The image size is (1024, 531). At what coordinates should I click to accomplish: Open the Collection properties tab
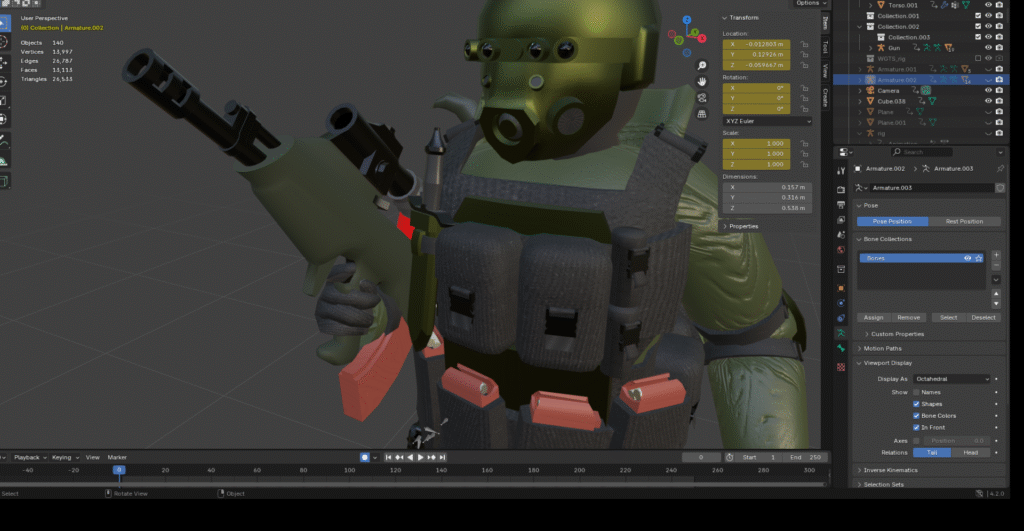pyautogui.click(x=841, y=269)
